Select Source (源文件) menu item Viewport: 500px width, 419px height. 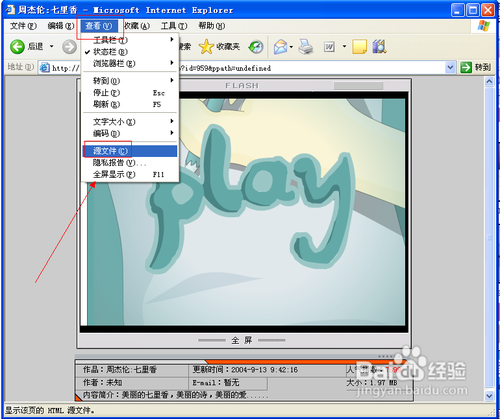pyautogui.click(x=130, y=151)
